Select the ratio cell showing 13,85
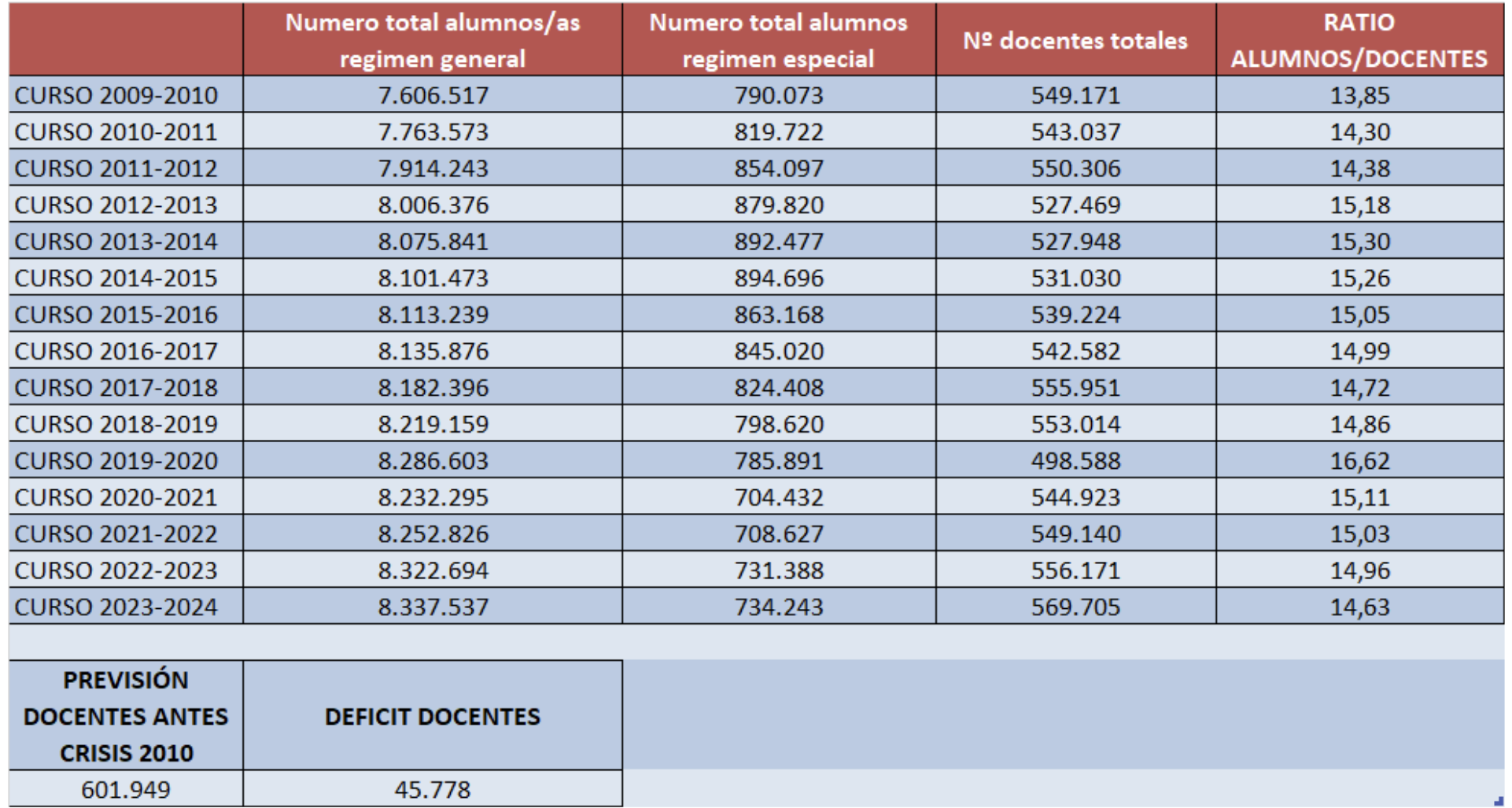This screenshot has height=808, width=1512. (1359, 95)
